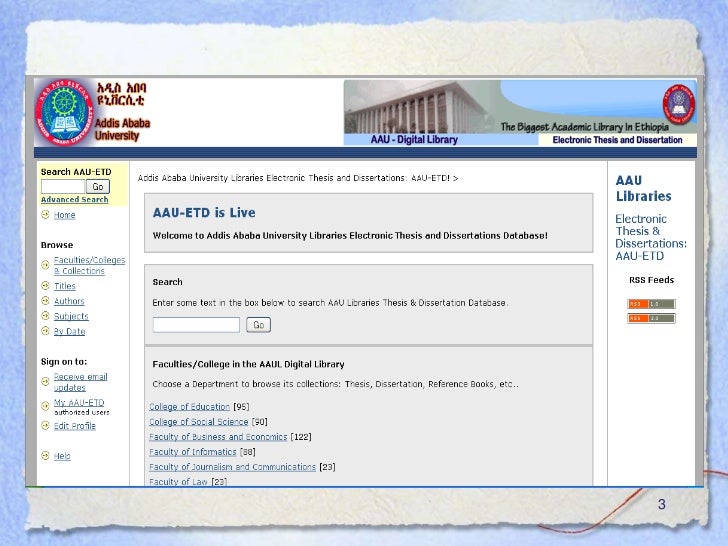Click the main panel Go button
The image size is (728, 546).
click(259, 325)
